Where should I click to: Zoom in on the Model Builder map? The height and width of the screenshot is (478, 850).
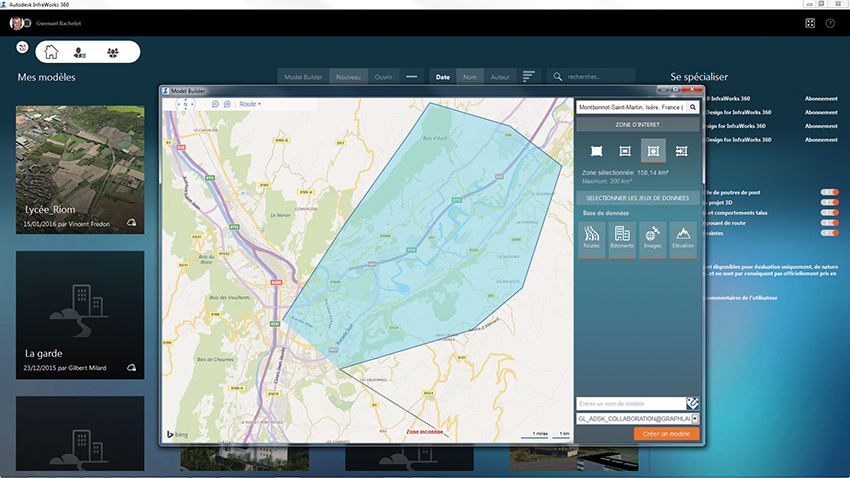click(x=227, y=104)
